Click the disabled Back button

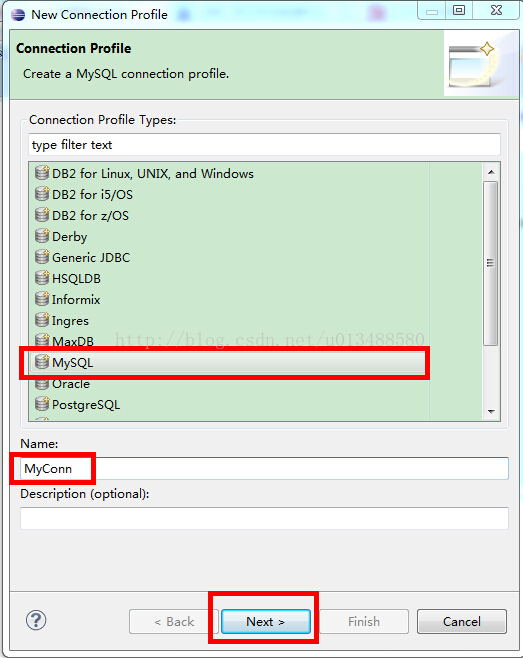(x=174, y=621)
